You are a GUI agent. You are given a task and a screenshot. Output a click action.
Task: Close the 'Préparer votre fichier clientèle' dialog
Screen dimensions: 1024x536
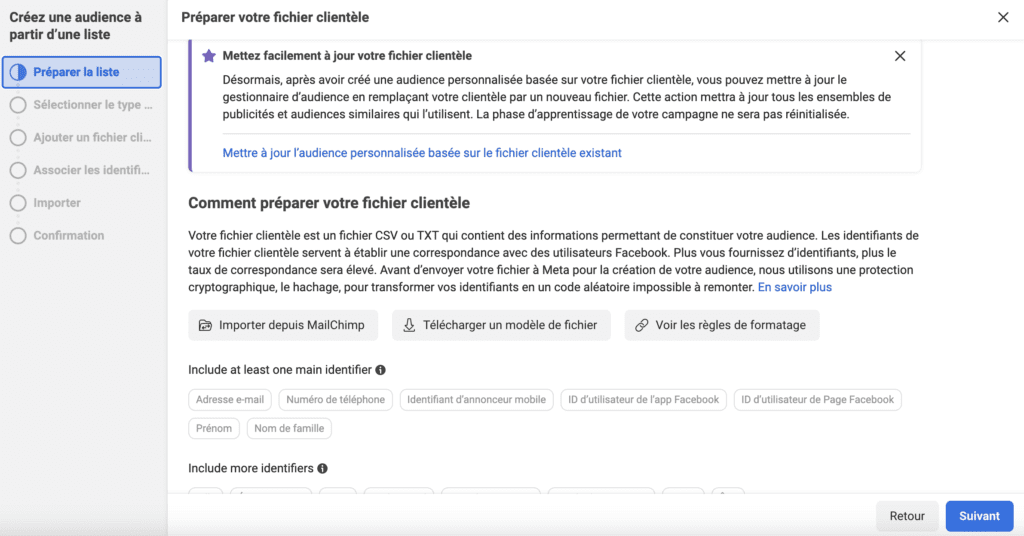click(1003, 17)
